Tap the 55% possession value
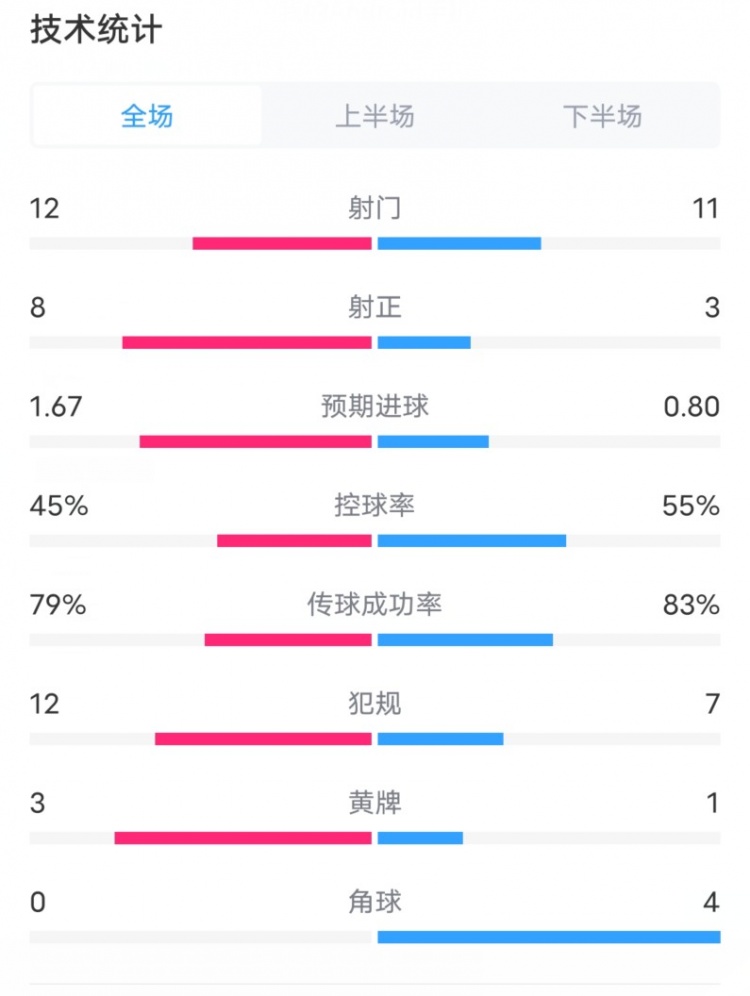Screen dimensions: 750x996 point(690,505)
